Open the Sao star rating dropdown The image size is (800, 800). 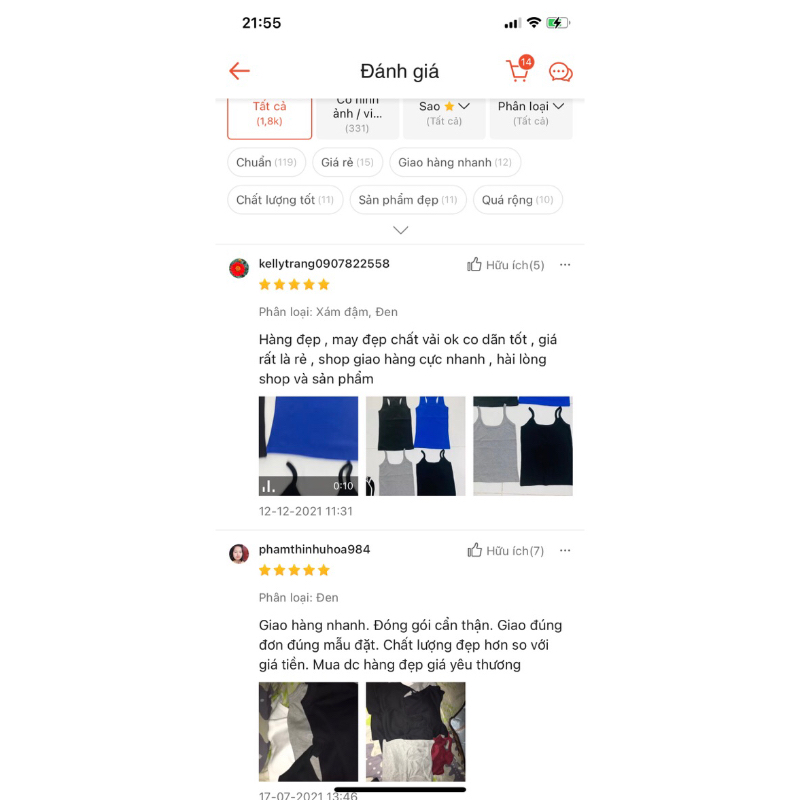(444, 114)
